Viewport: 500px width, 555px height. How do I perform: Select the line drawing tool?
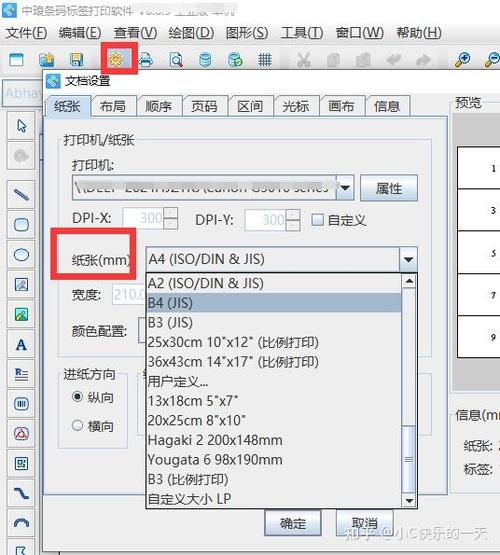pos(21,194)
